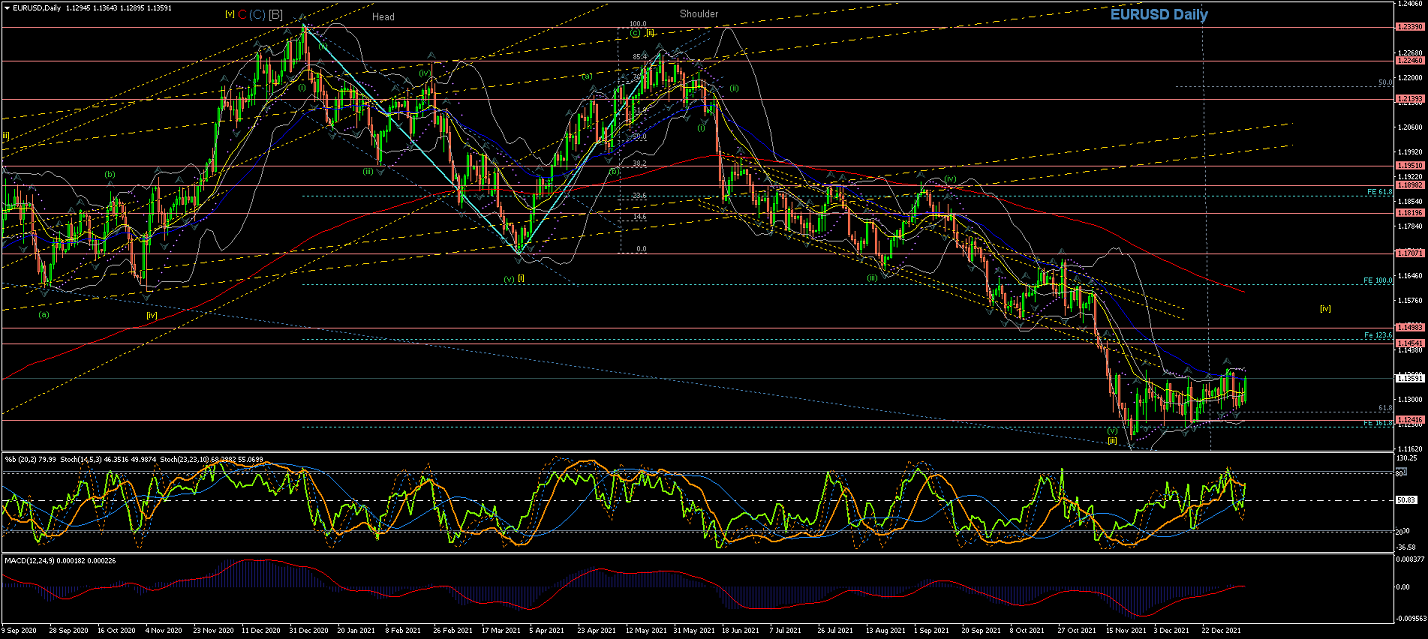The width and height of the screenshot is (1428, 639).
Task: Select the 1.22460 price level tag
Action: click(x=1409, y=61)
